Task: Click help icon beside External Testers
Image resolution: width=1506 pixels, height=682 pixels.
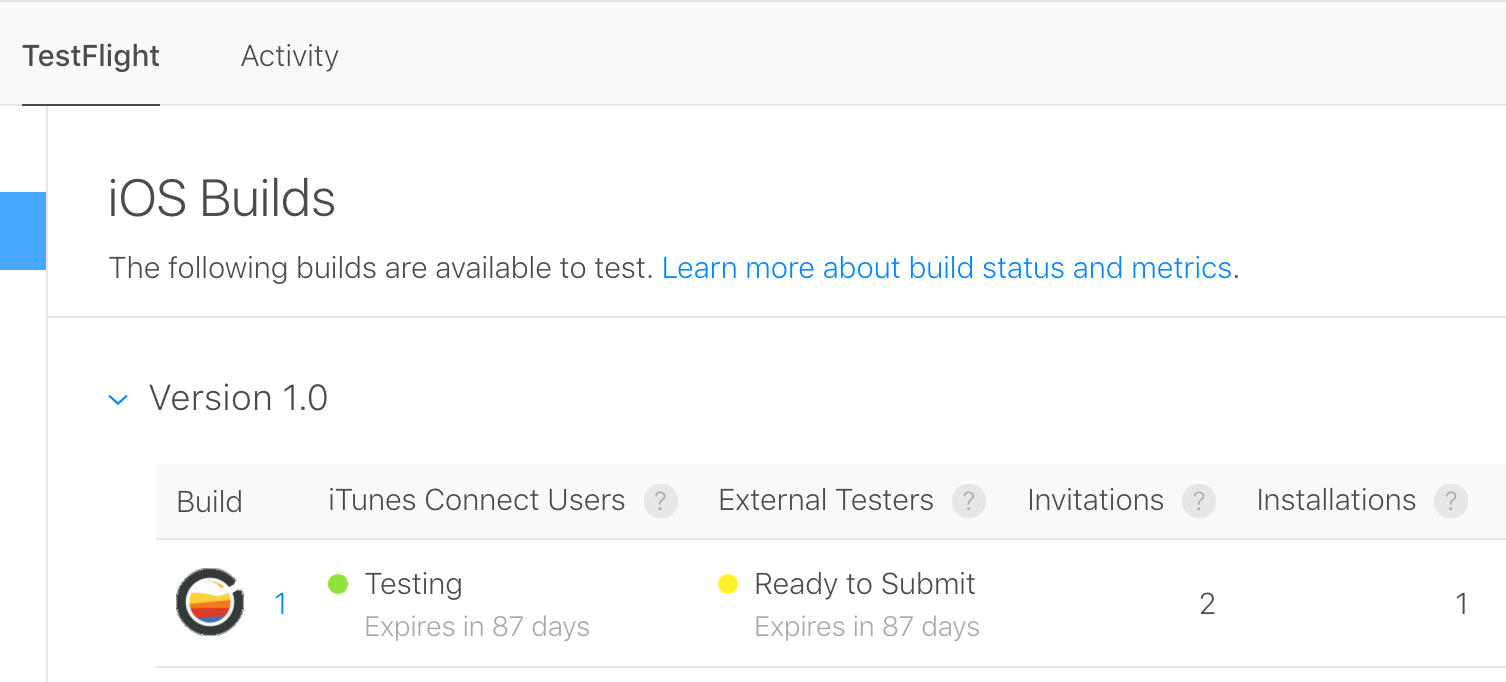Action: point(969,501)
